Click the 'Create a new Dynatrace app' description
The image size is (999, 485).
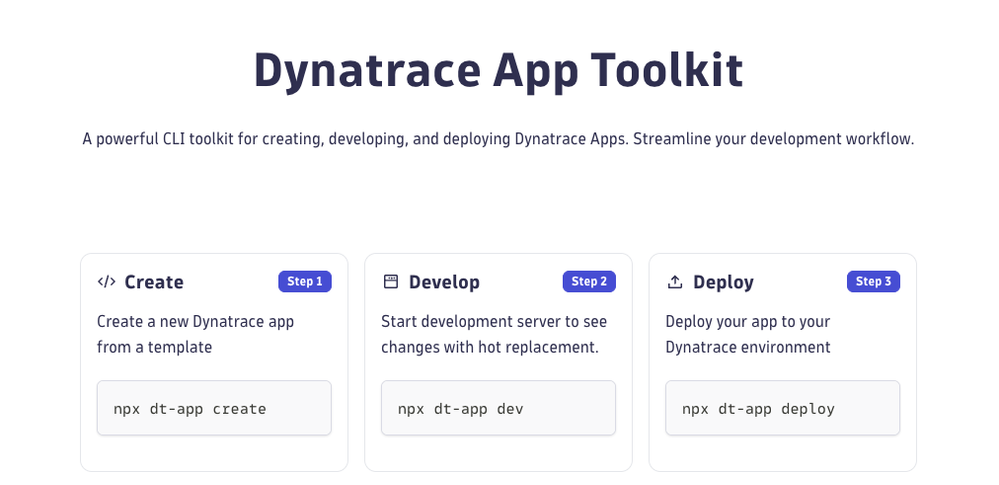coord(195,322)
